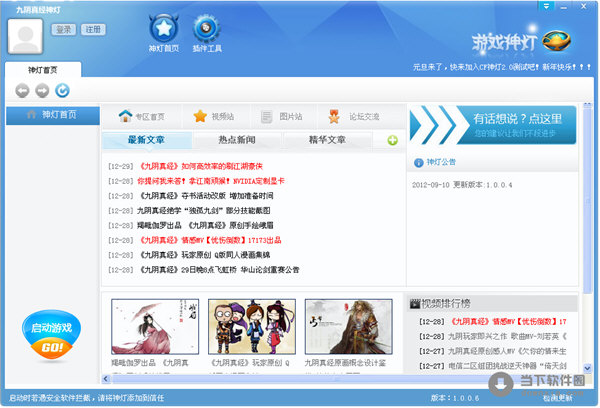Click the status tip 请将神灯添加到信任
Screen dimensions: 600x408
pos(131,398)
